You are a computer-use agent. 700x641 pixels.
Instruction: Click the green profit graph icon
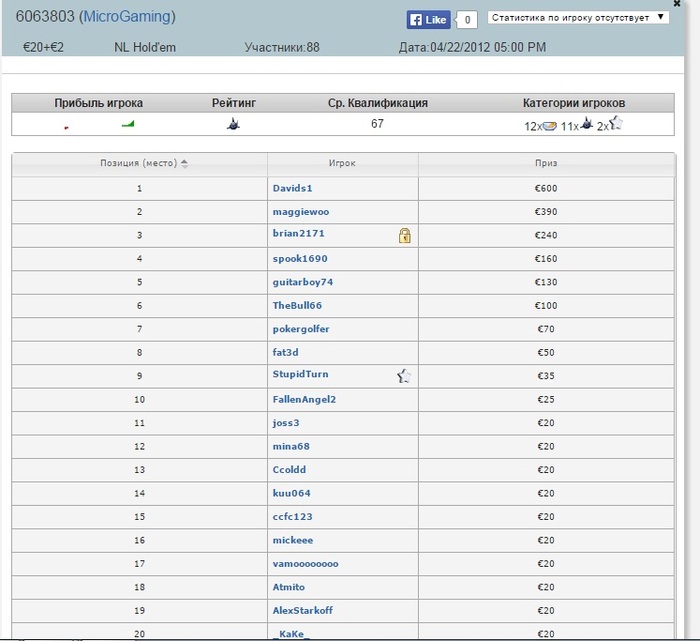[128, 124]
